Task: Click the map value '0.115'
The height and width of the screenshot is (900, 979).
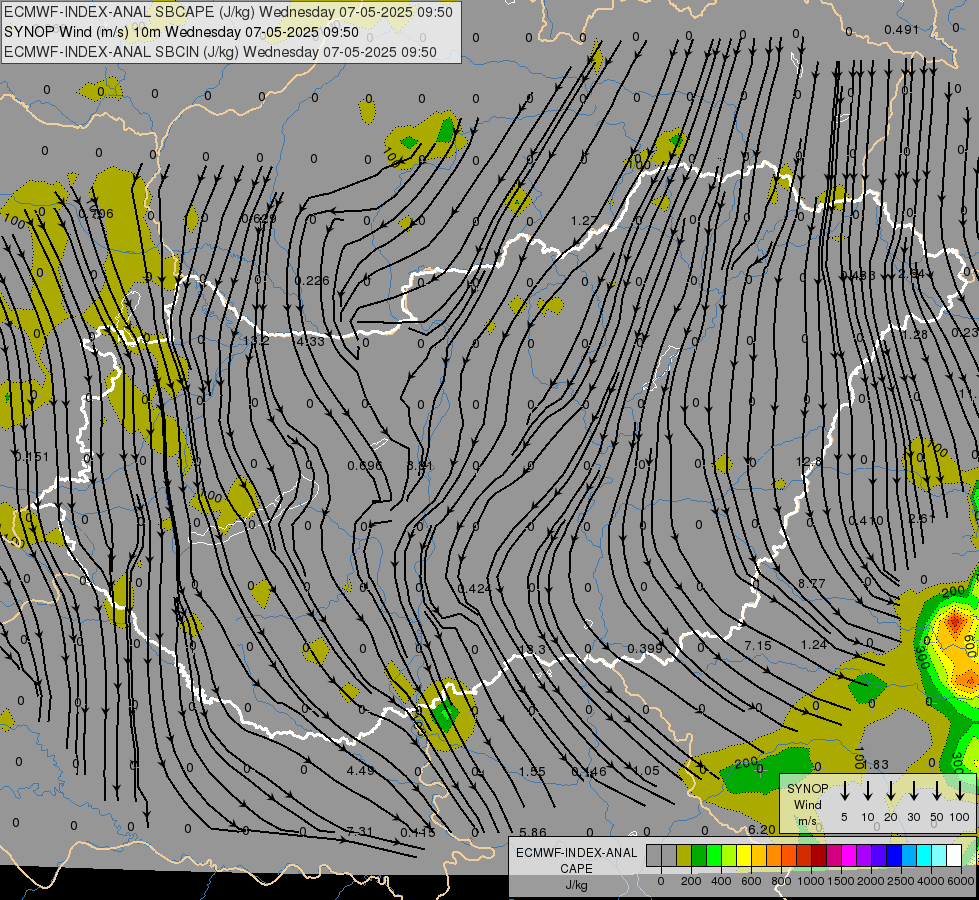Action: (x=417, y=833)
